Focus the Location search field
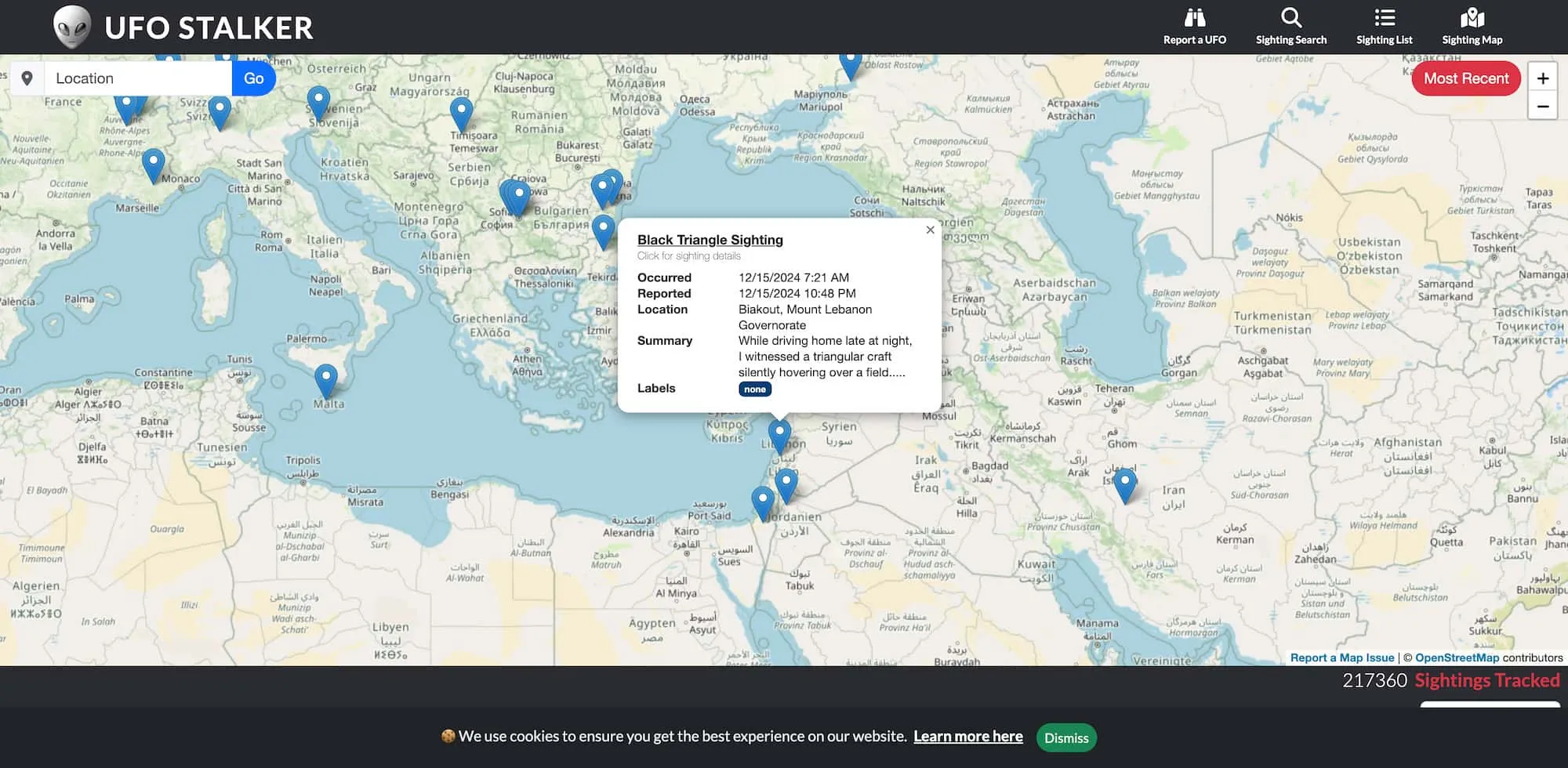The image size is (1568, 768). click(x=138, y=78)
